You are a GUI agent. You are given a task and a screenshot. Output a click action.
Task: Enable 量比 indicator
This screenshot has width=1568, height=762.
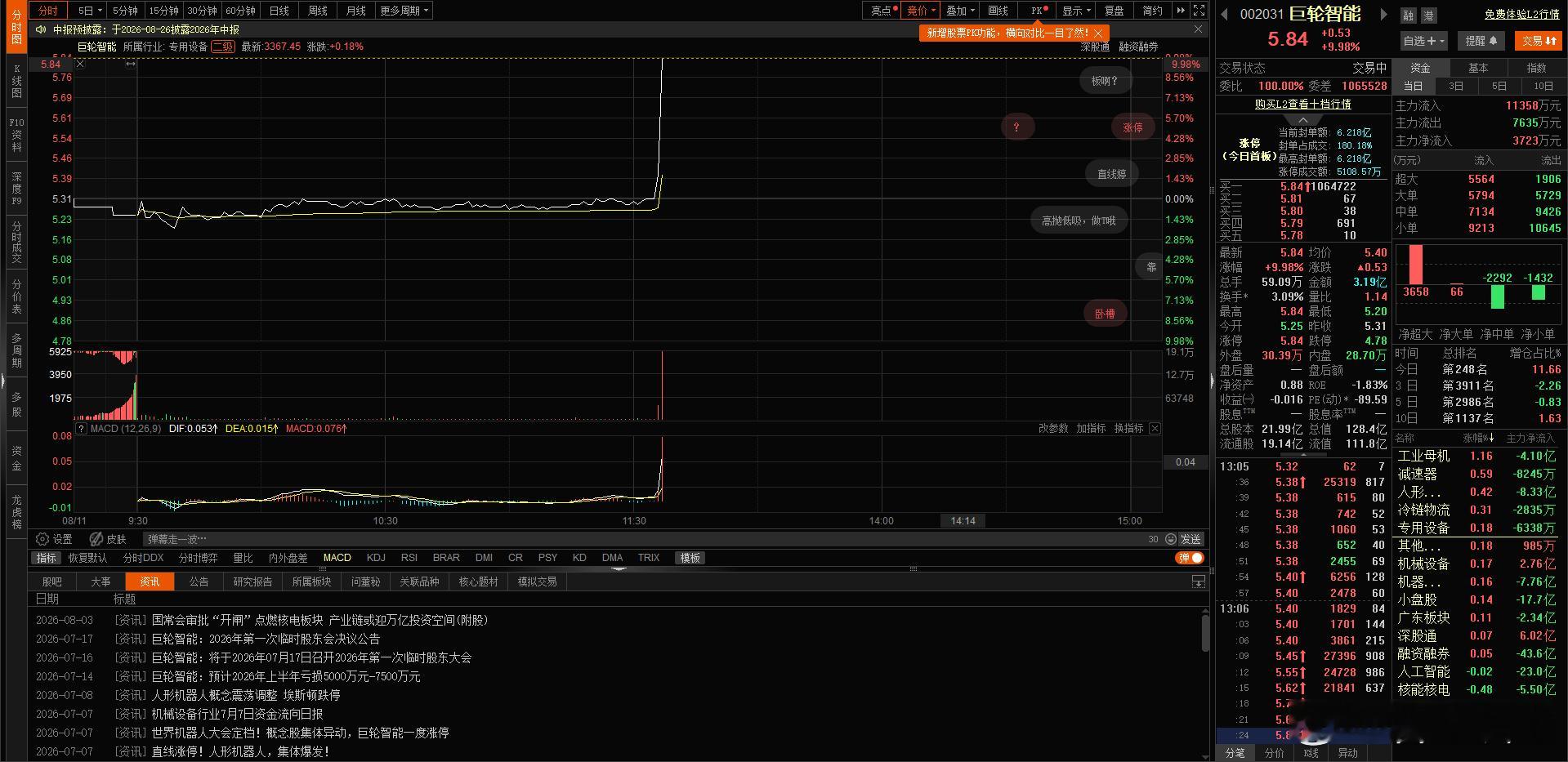click(243, 558)
